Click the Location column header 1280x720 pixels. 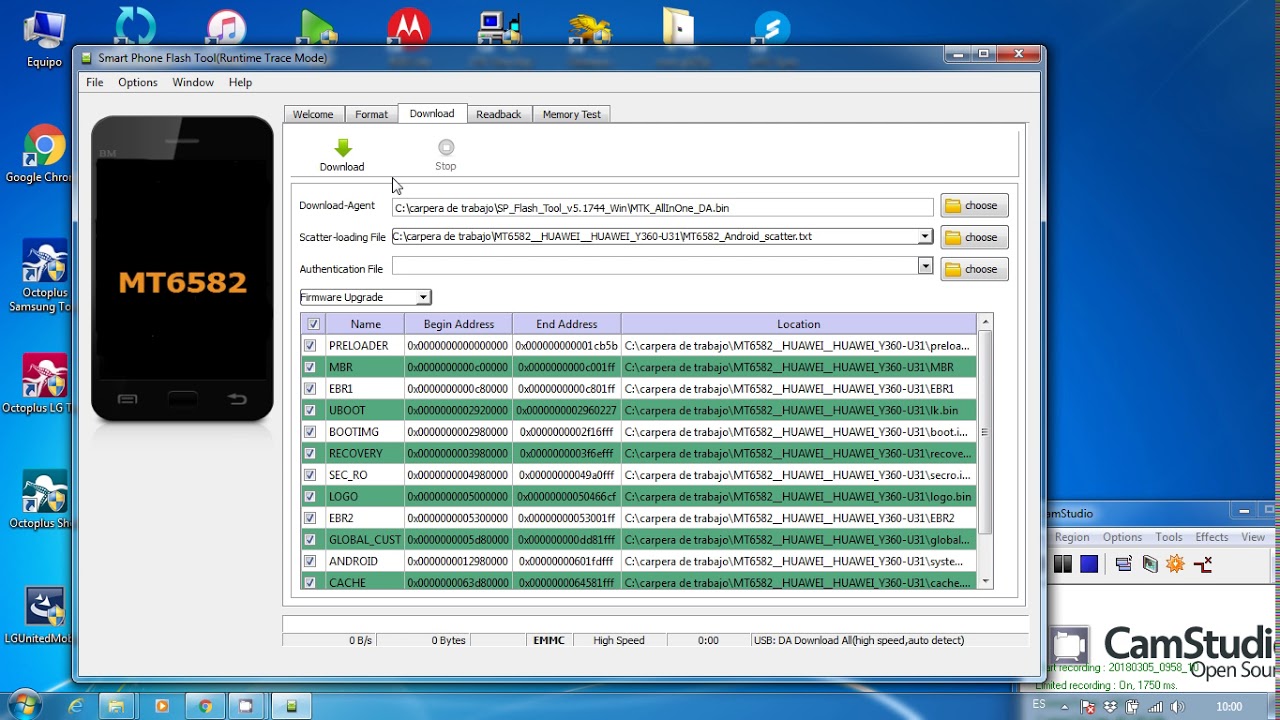coord(798,324)
